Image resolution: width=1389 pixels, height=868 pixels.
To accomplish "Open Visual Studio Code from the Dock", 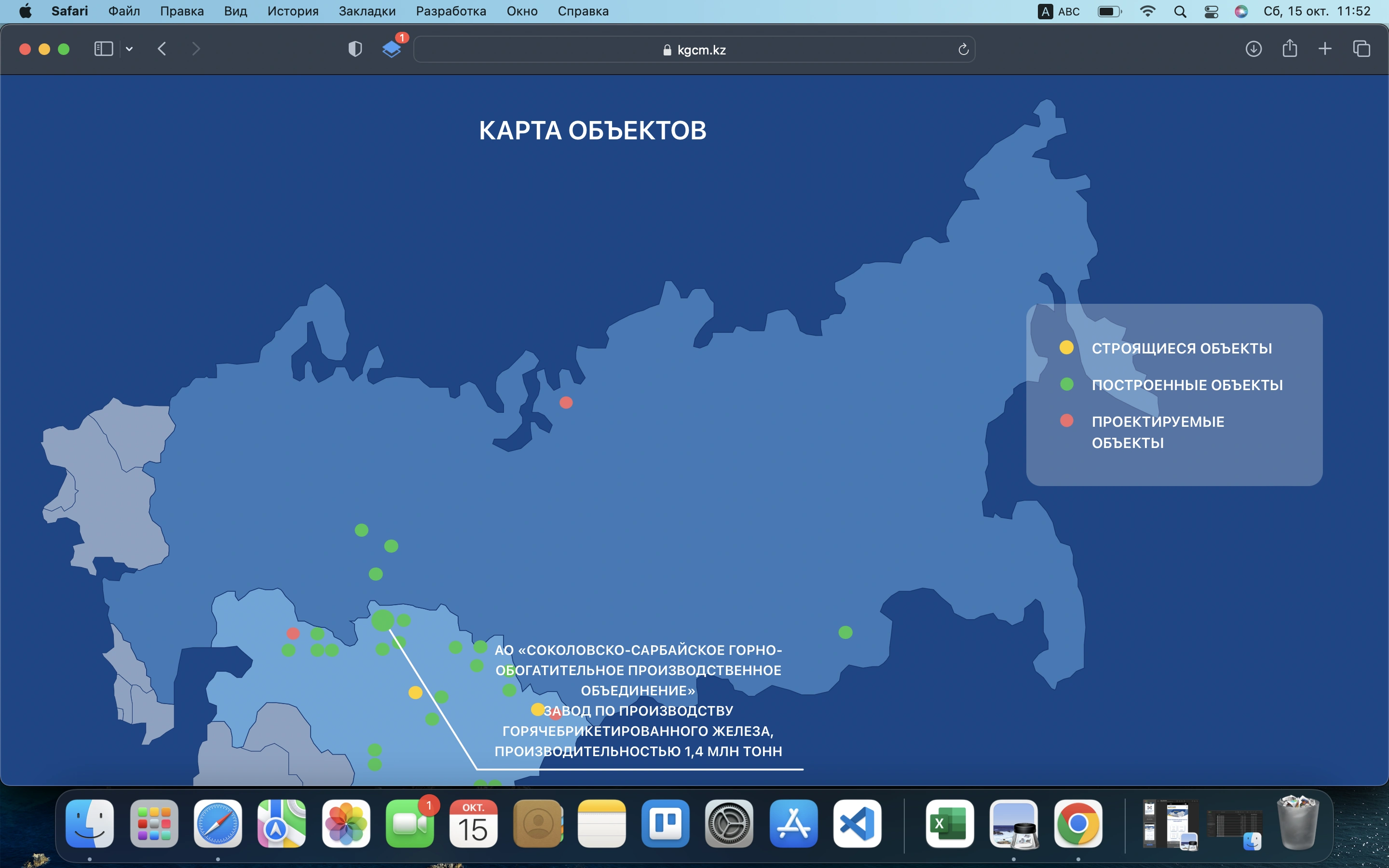I will pos(857,823).
